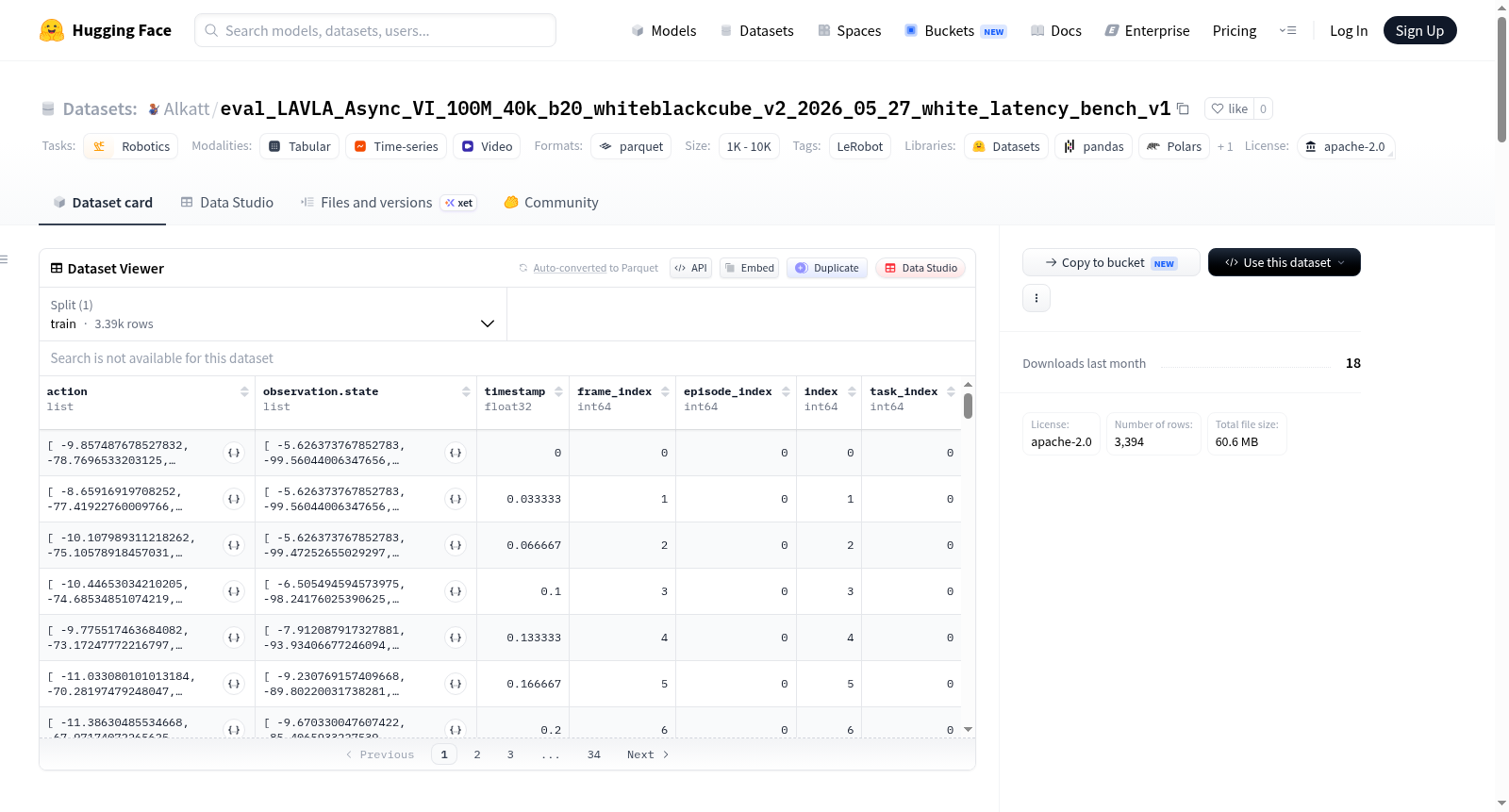Click the Embed button
Image resolution: width=1509 pixels, height=812 pixels.
pyautogui.click(x=750, y=268)
